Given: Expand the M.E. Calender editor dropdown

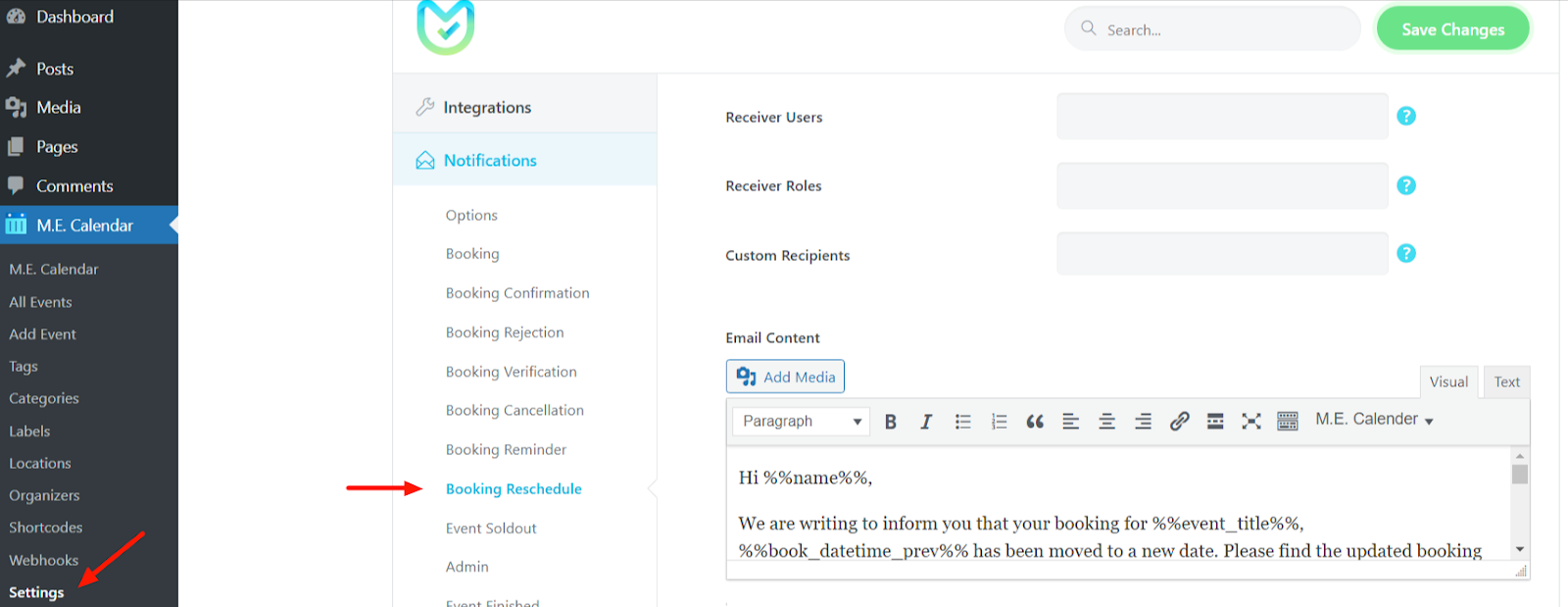Looking at the screenshot, I should (x=1374, y=420).
